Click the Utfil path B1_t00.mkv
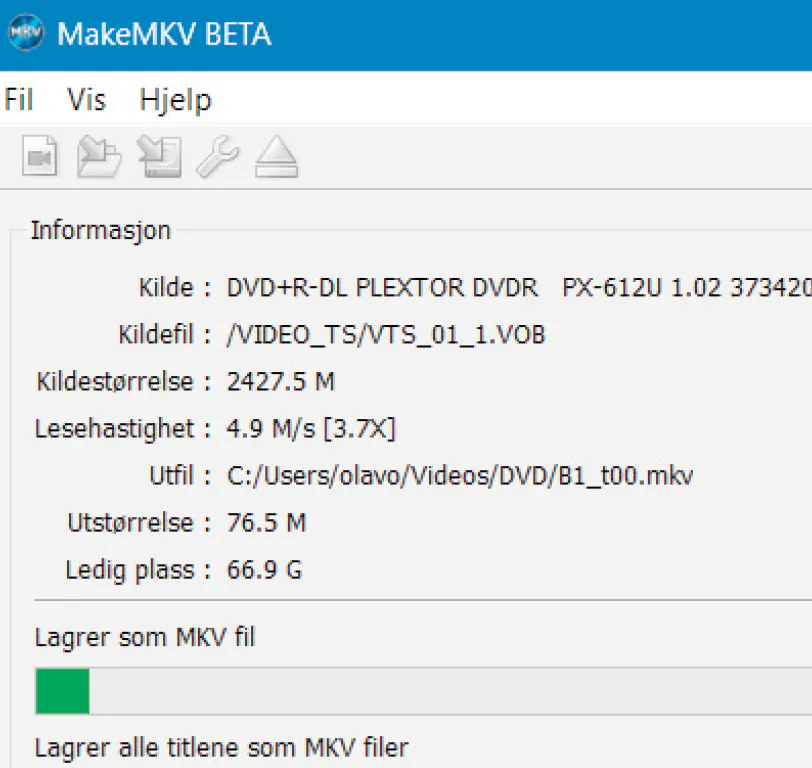This screenshot has height=768, width=812. point(460,475)
